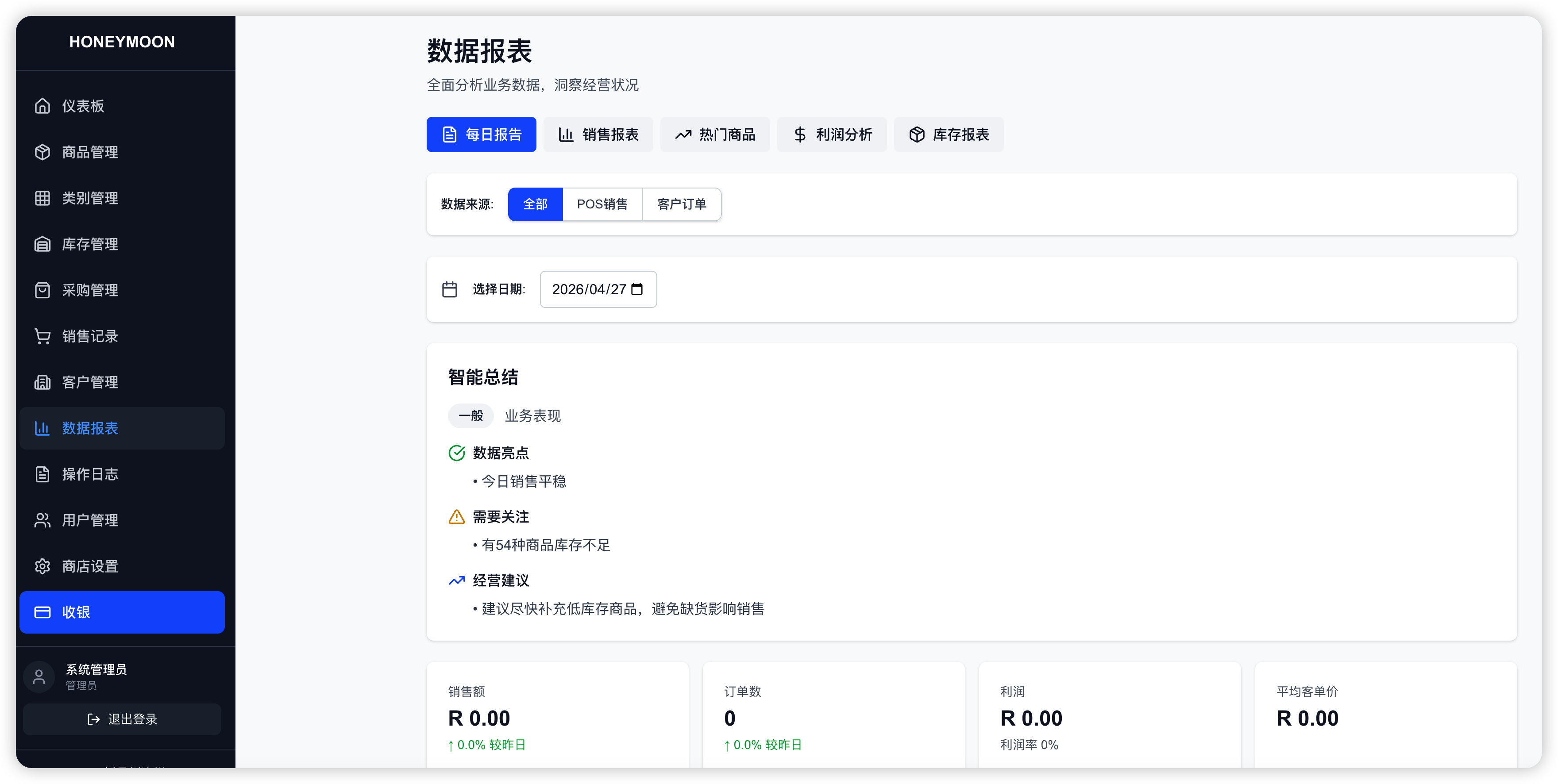Click the text 今日销售平稳
Image resolution: width=1558 pixels, height=784 pixels.
pos(524,481)
